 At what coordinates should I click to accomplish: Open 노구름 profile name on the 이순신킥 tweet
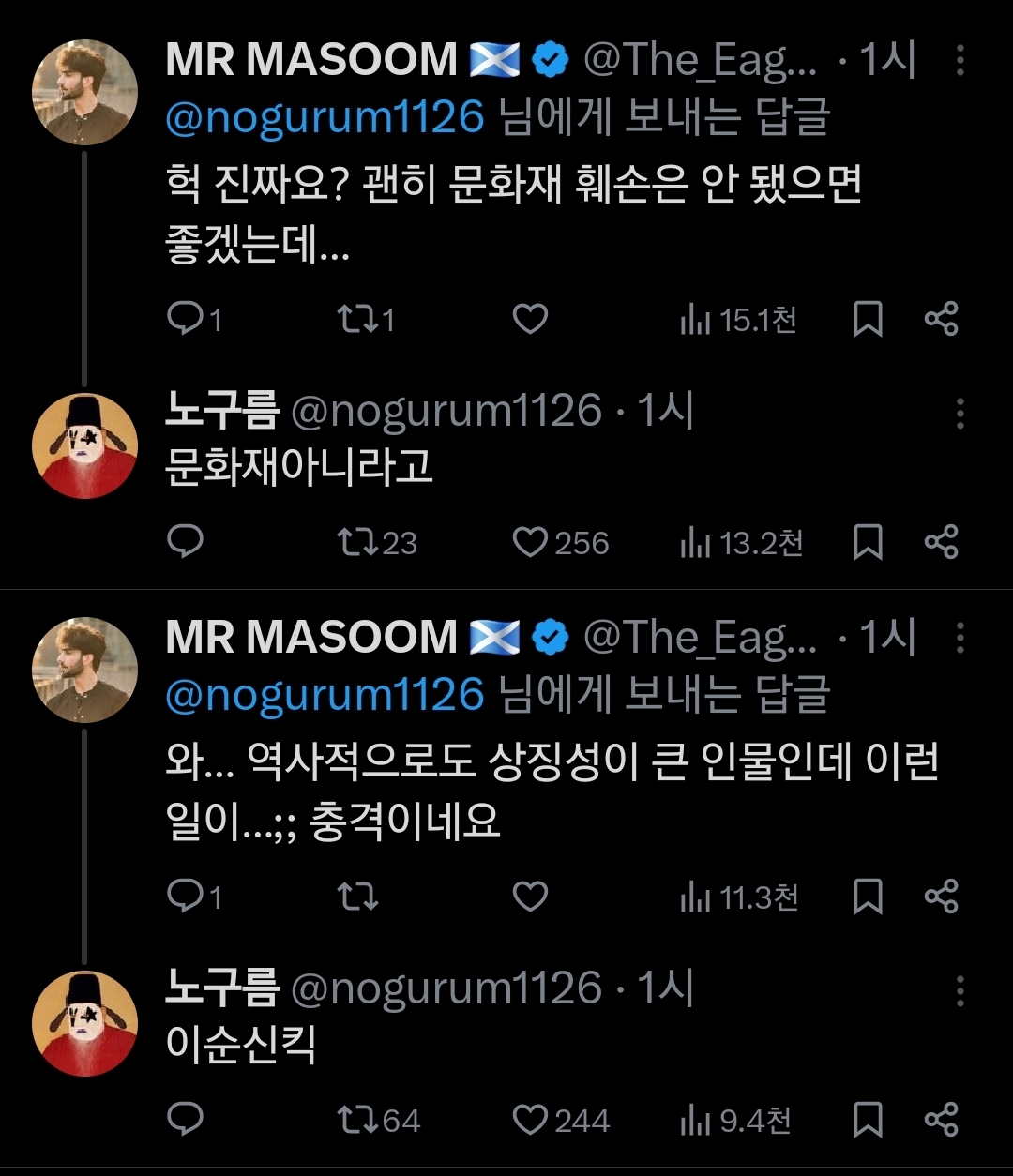click(x=222, y=988)
